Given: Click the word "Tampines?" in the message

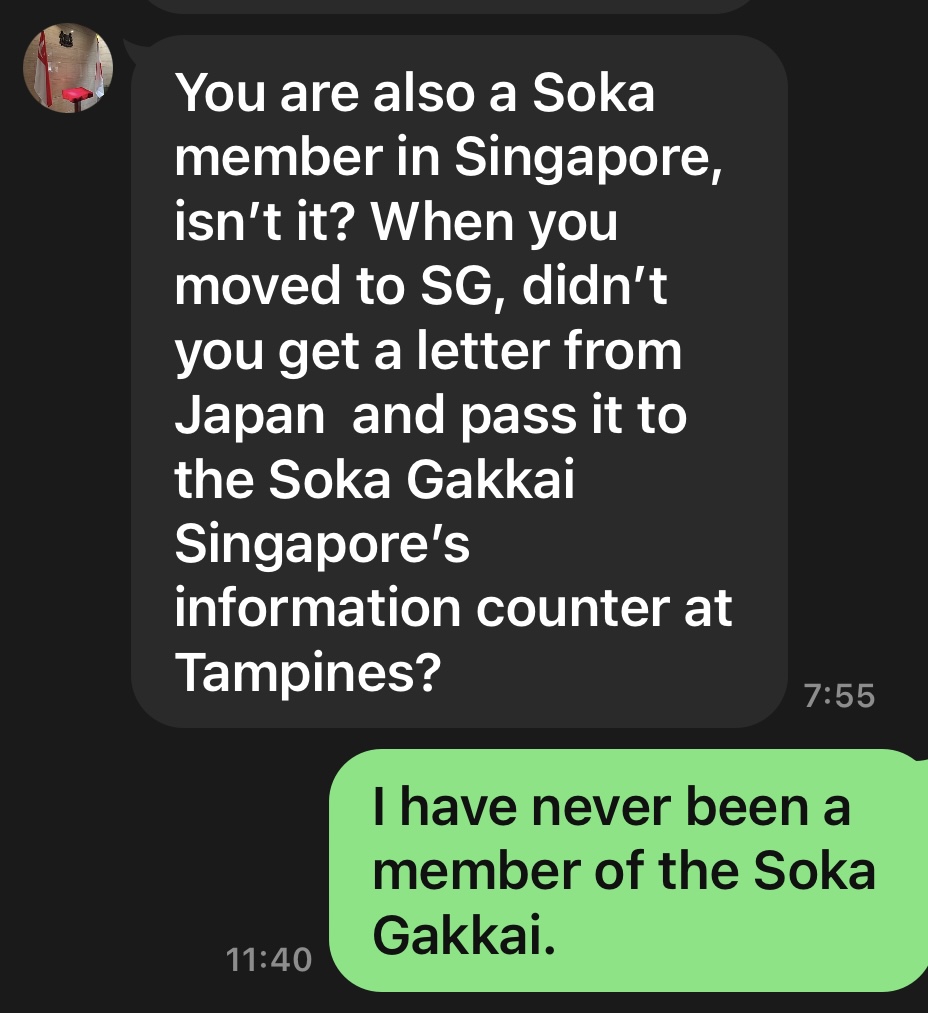Looking at the screenshot, I should click(308, 674).
